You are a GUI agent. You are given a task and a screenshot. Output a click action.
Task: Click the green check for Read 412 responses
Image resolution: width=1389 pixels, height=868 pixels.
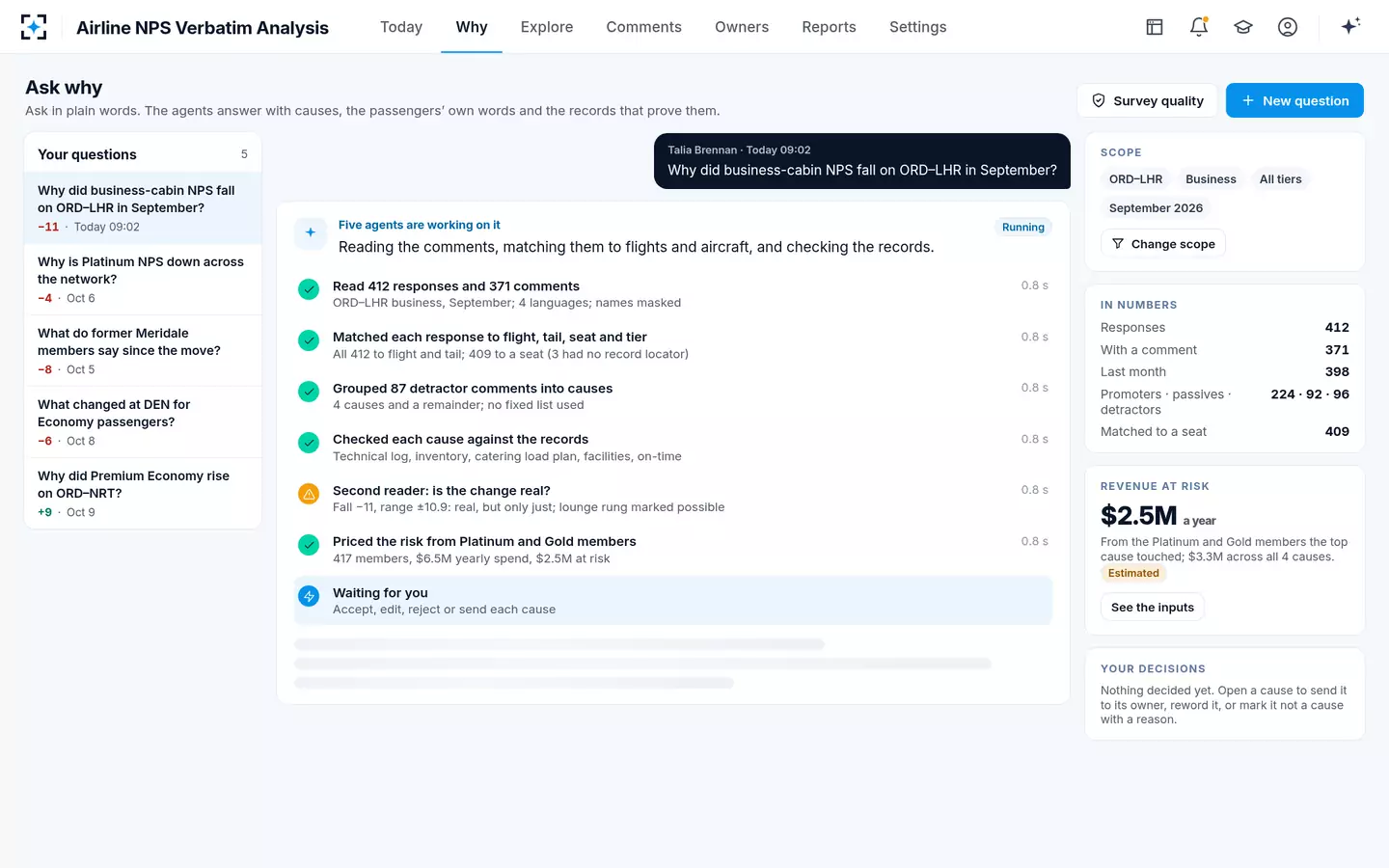point(309,289)
